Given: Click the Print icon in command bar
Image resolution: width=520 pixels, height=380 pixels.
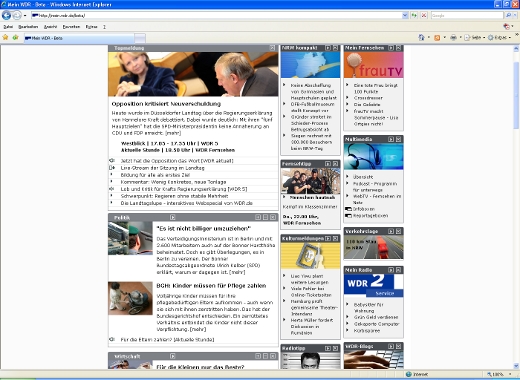Looking at the screenshot, I should pyautogui.click(x=453, y=38).
